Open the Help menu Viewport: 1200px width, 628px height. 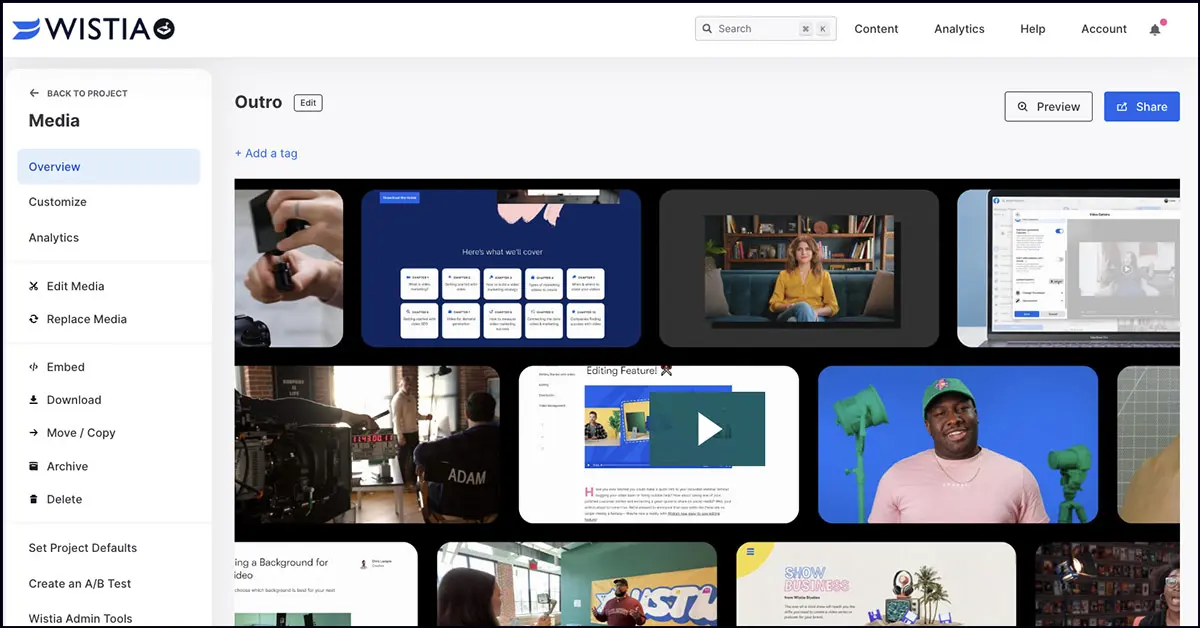click(1032, 29)
